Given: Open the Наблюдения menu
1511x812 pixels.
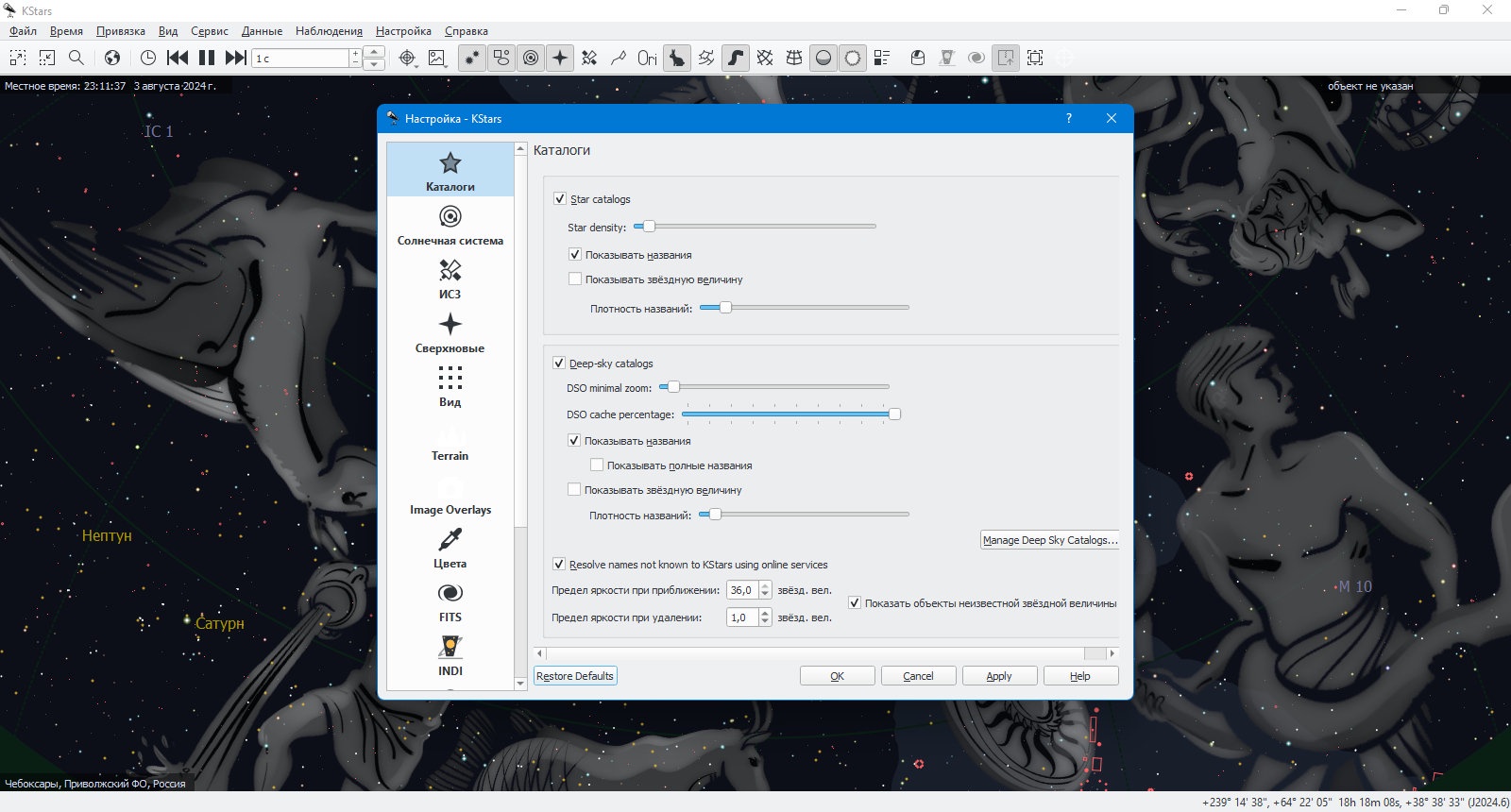Looking at the screenshot, I should coord(329,31).
